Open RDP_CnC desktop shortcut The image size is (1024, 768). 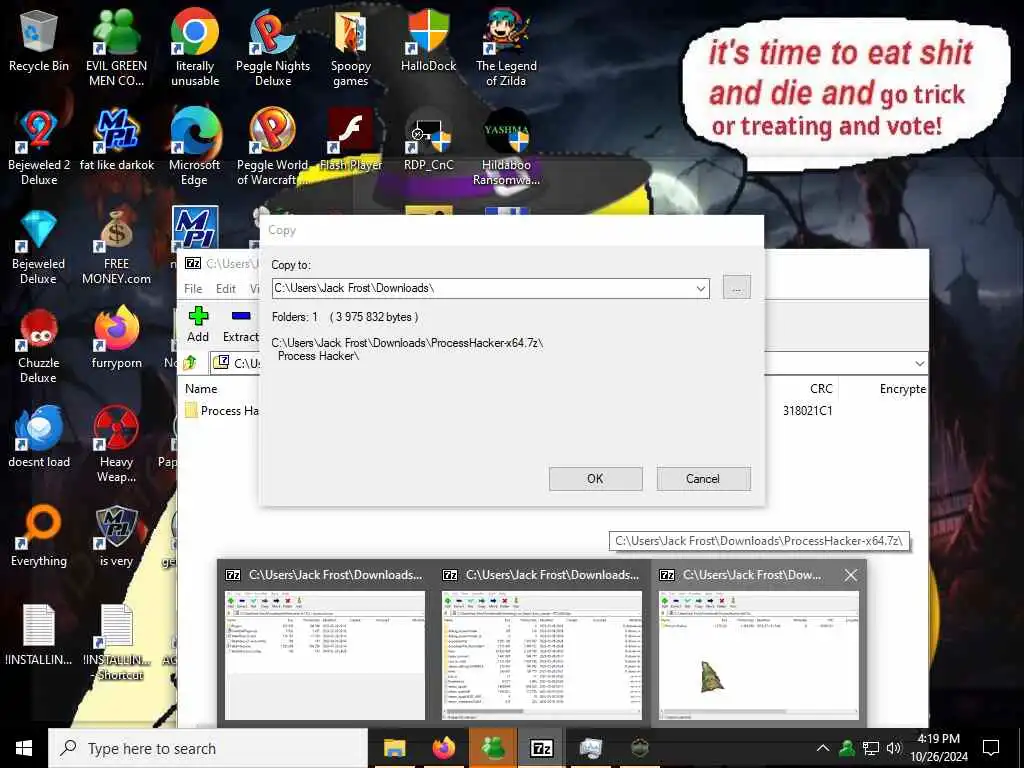[x=428, y=141]
